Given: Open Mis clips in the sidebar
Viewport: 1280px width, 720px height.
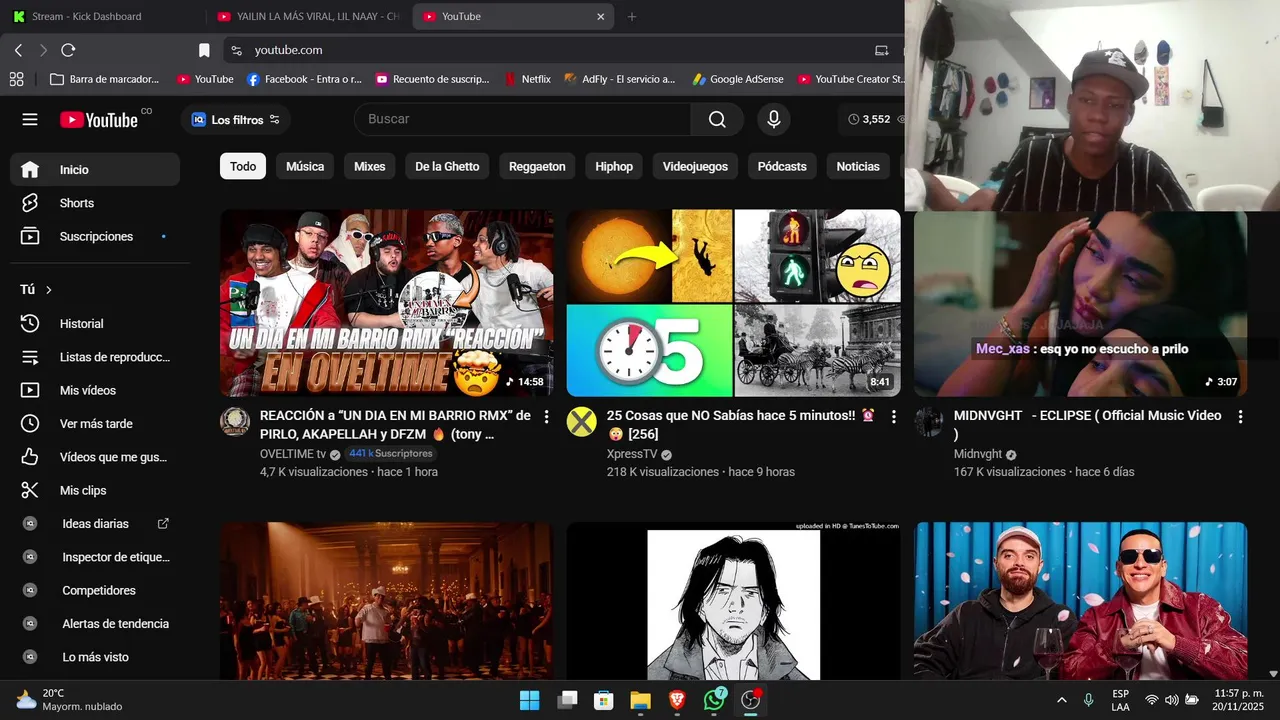Looking at the screenshot, I should (95, 490).
